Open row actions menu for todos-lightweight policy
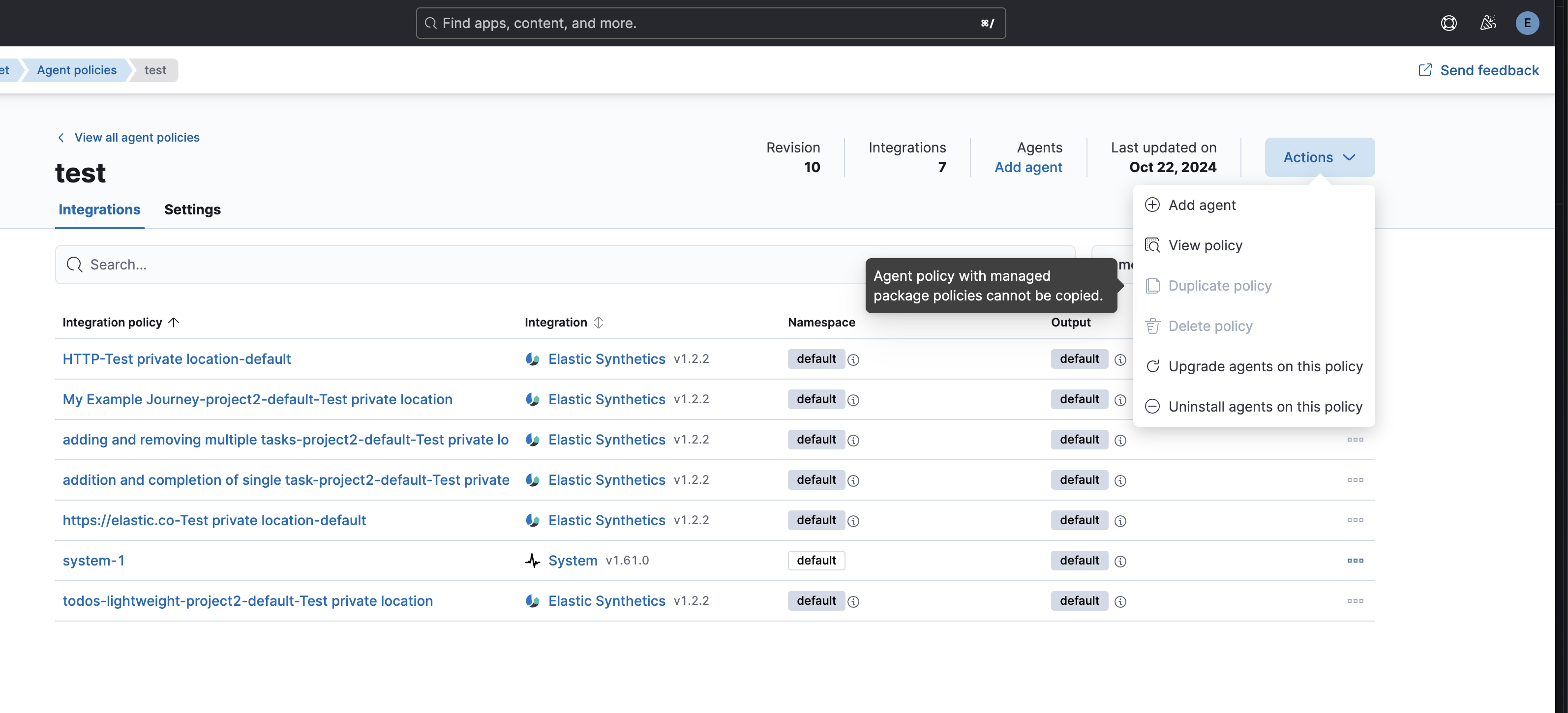Viewport: 1568px width, 713px height. pos(1355,600)
